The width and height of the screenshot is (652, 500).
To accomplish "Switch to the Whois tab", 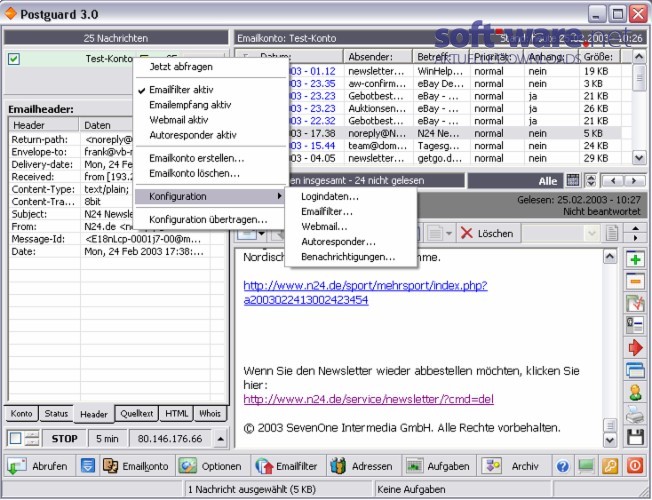I will click(210, 413).
